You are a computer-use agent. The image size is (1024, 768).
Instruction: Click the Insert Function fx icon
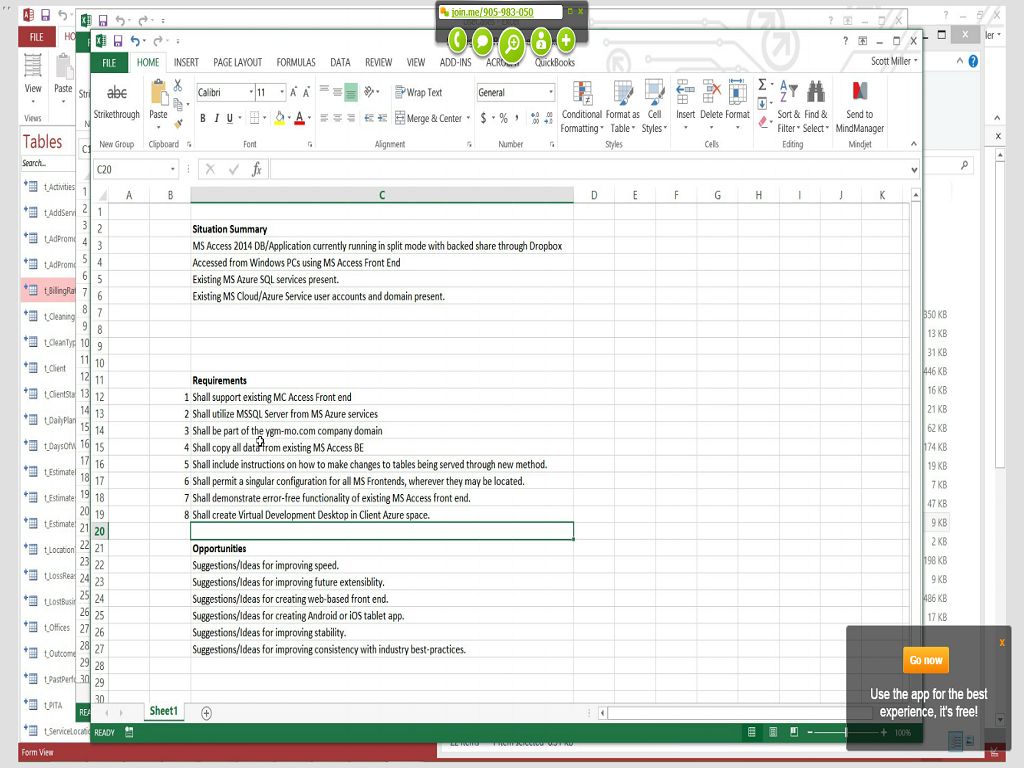tap(256, 170)
